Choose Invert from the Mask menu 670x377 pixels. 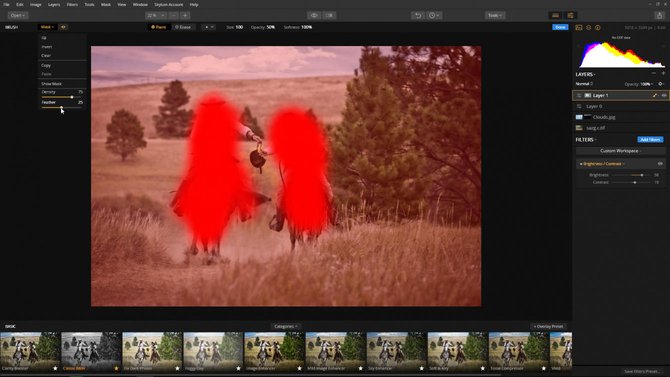pos(47,47)
